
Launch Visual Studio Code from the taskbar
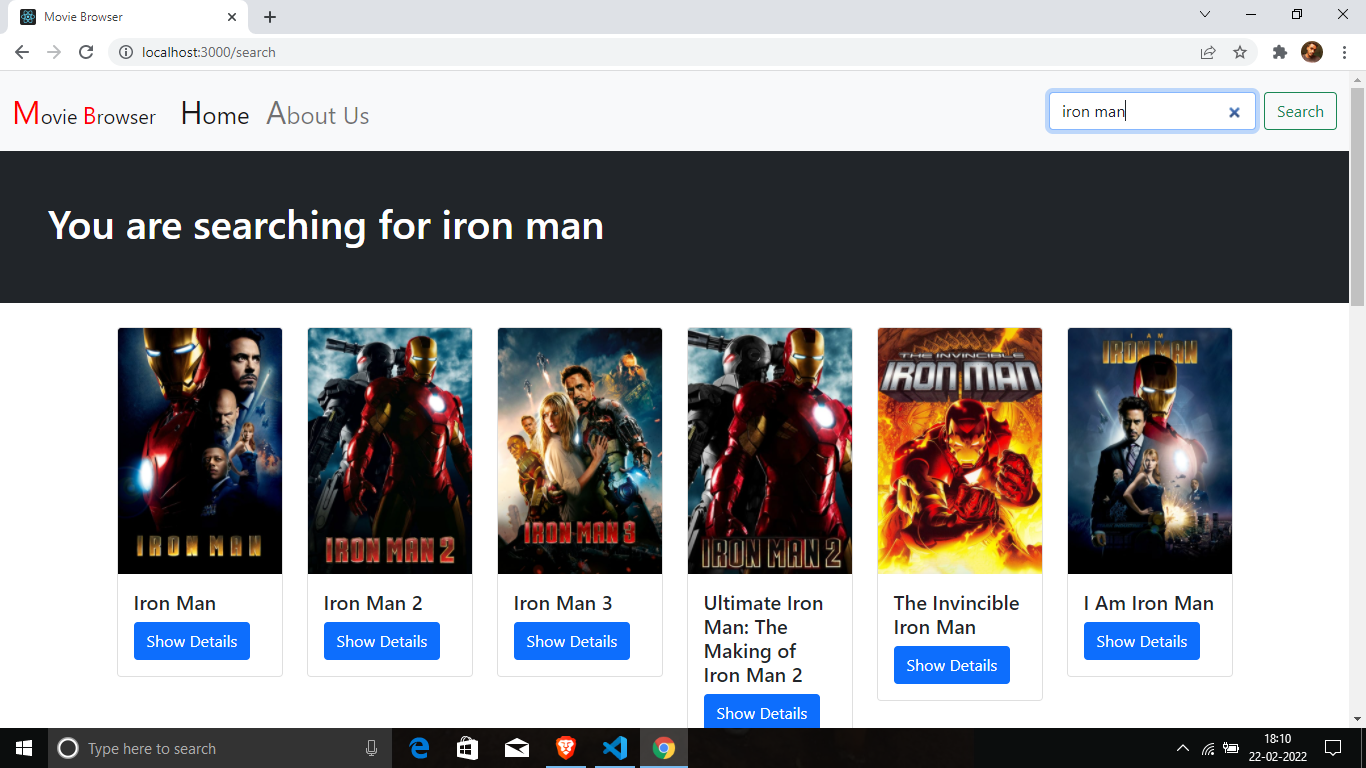[x=615, y=748]
